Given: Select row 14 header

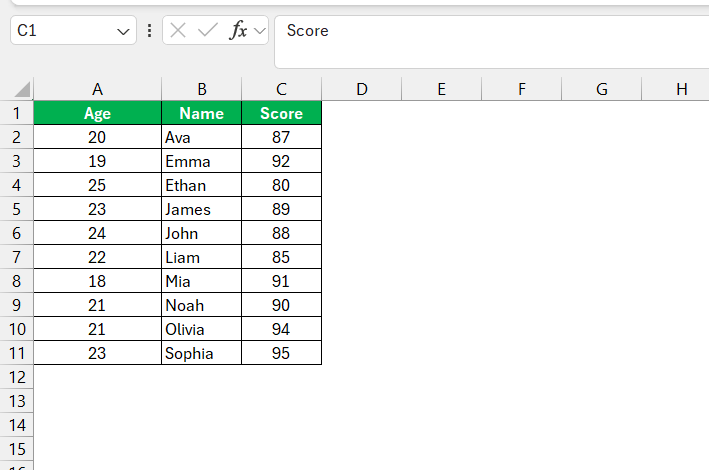Looking at the screenshot, I should point(17,425).
